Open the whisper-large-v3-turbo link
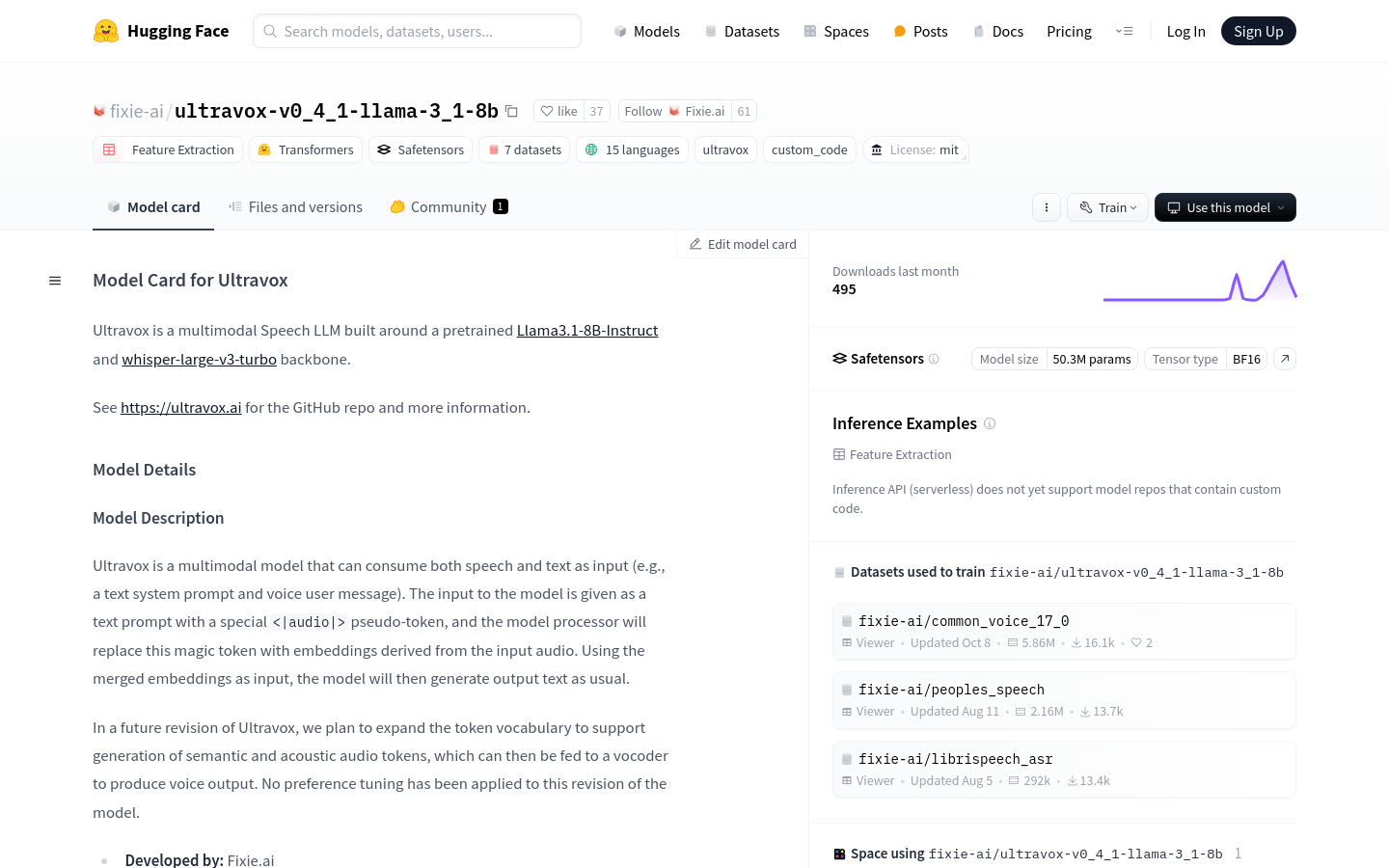Image resolution: width=1389 pixels, height=868 pixels. (x=199, y=359)
